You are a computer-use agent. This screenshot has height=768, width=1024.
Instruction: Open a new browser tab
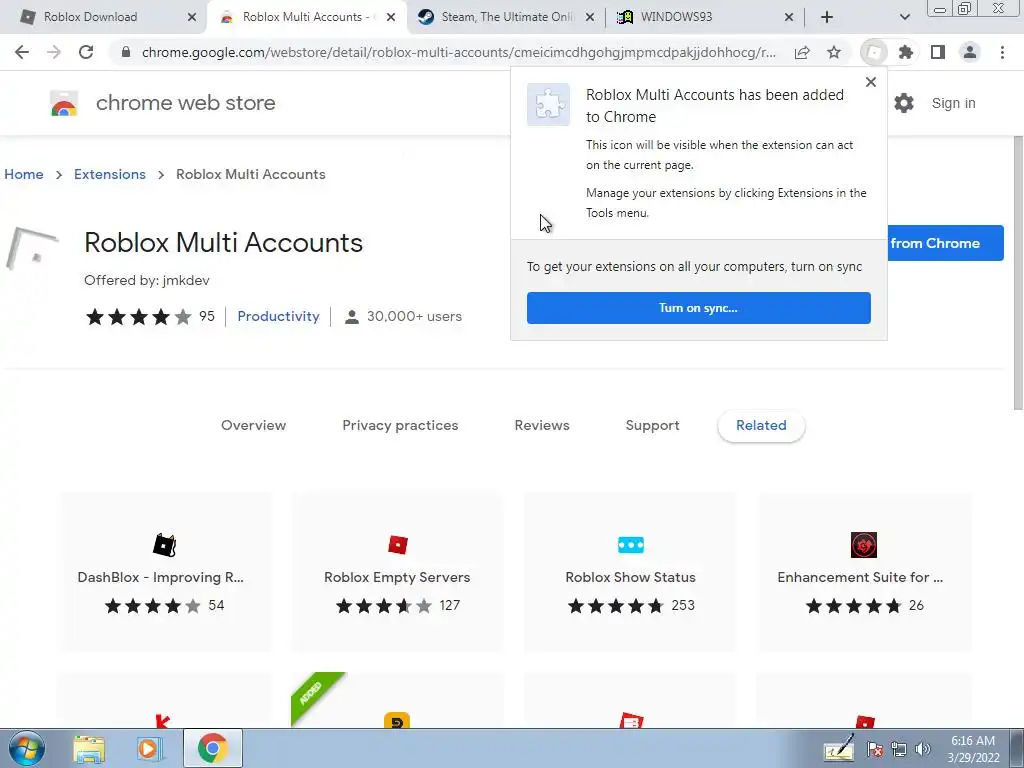coord(827,17)
